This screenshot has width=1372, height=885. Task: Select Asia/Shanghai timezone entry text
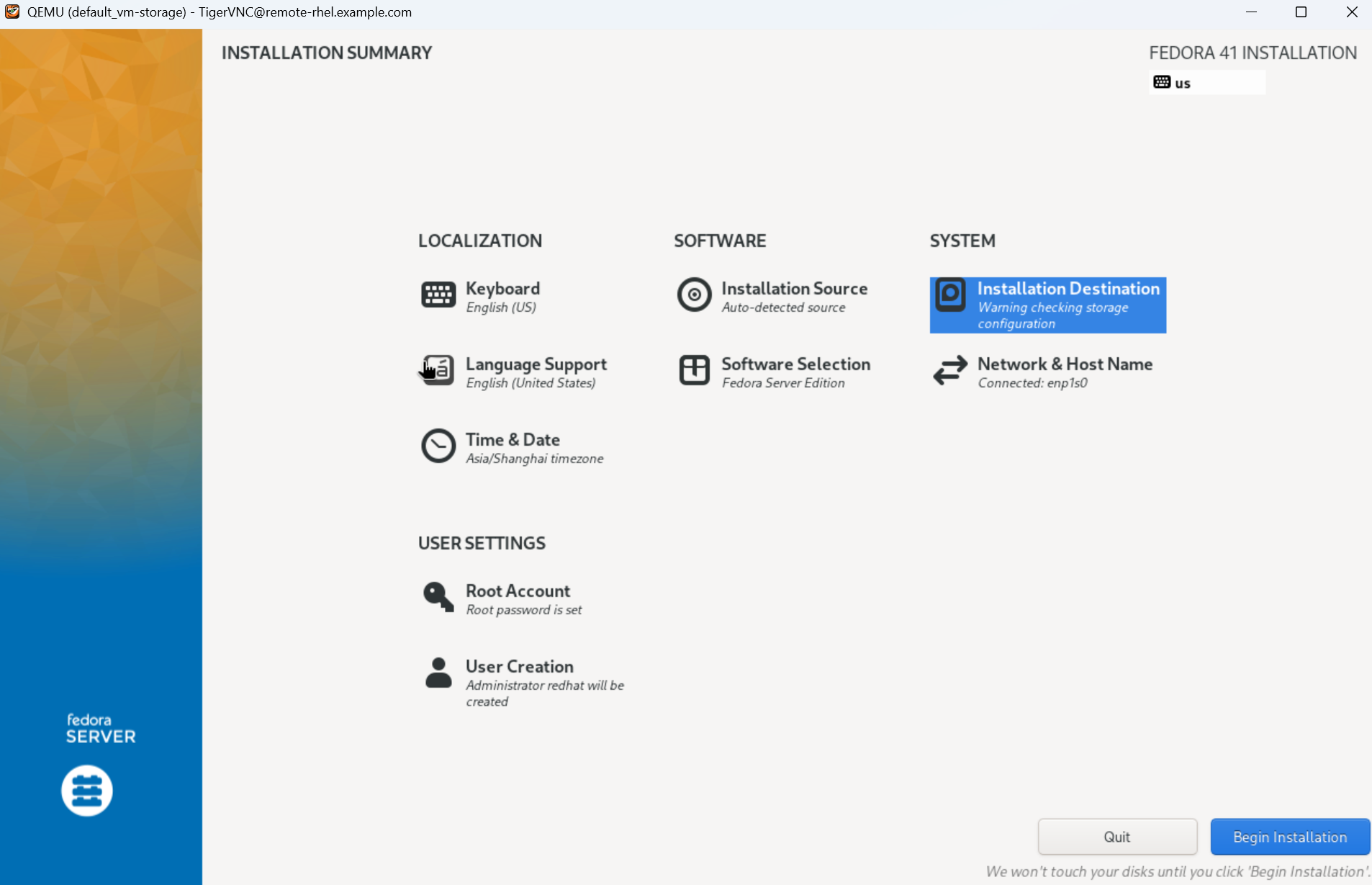coord(534,459)
